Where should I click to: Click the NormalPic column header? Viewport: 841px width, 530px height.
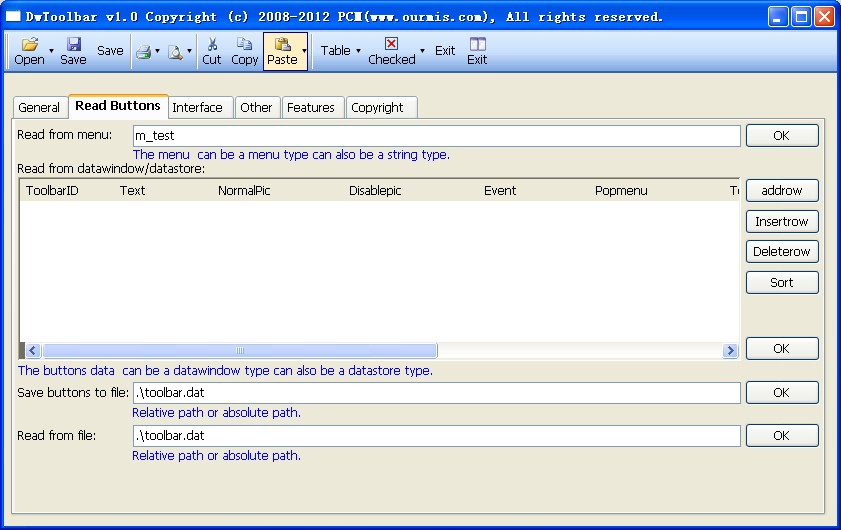[244, 190]
